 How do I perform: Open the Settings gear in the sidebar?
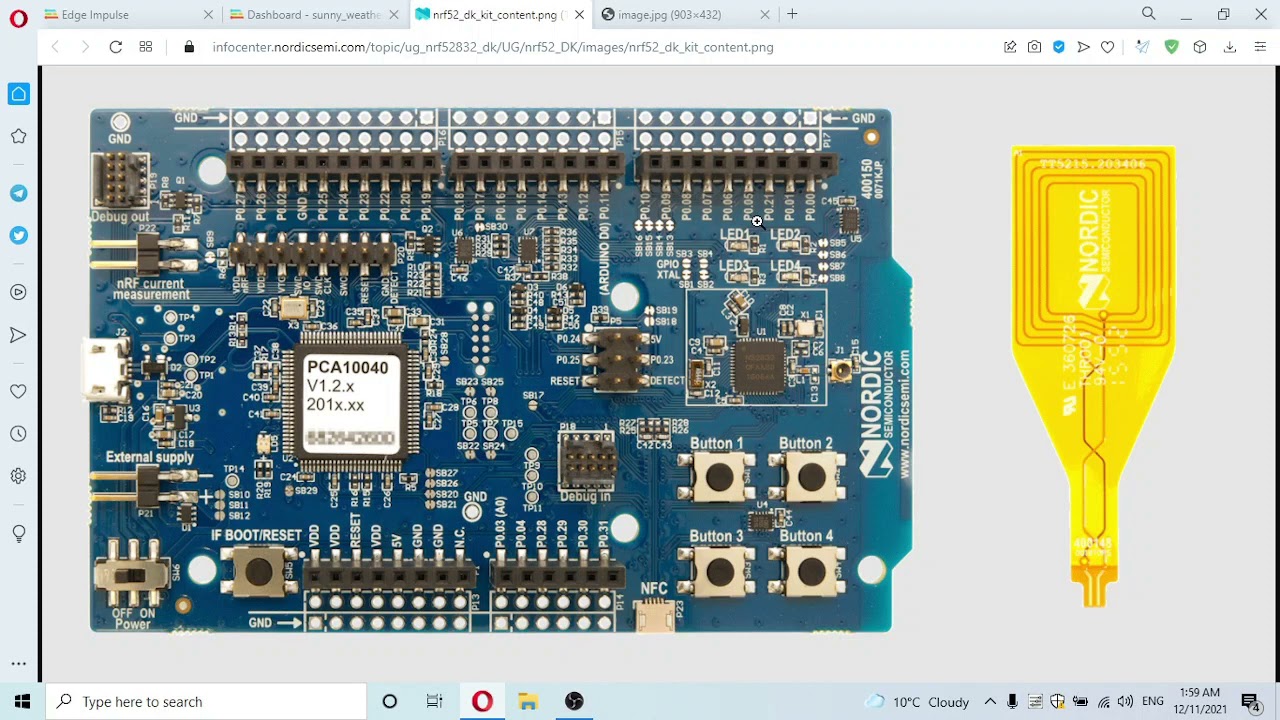(18, 476)
